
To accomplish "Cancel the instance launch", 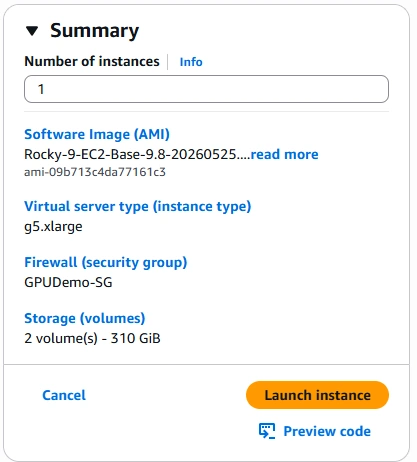I will point(64,395).
